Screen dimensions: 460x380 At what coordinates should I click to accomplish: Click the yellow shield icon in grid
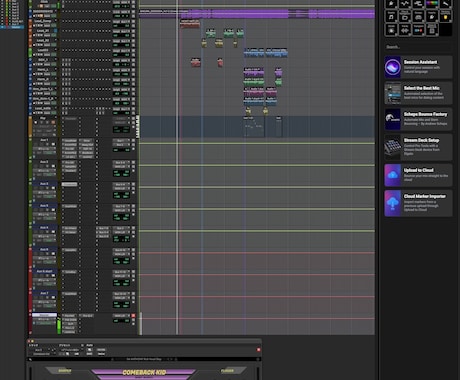445,16
